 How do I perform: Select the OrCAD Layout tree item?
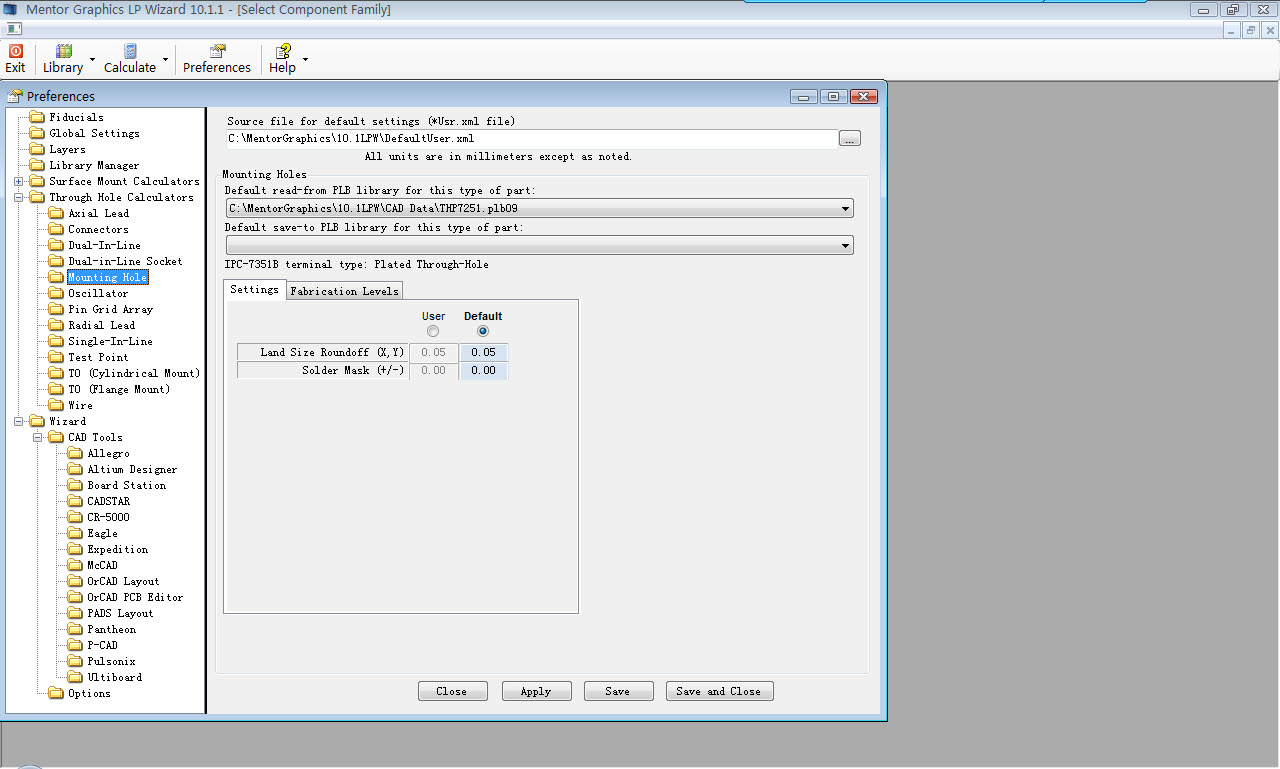[x=123, y=581]
